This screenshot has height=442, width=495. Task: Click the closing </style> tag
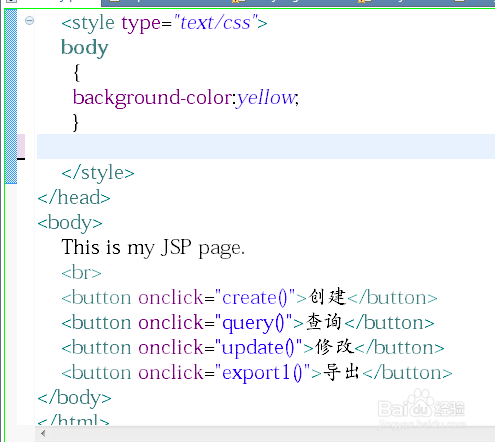[x=98, y=173]
